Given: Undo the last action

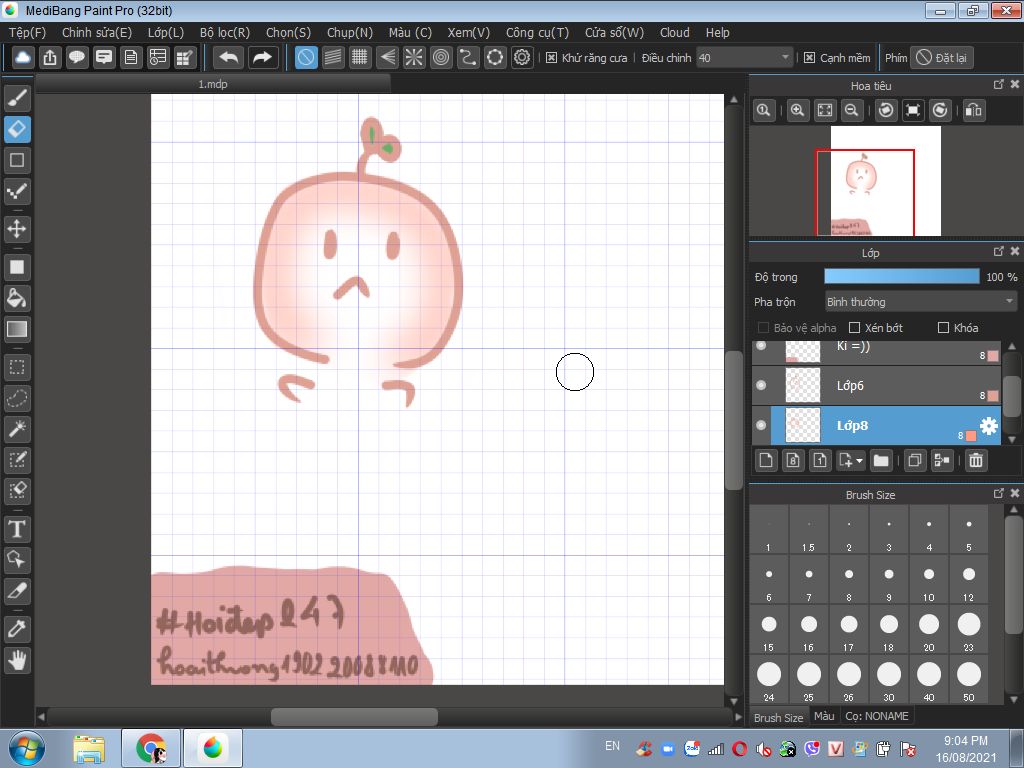Looking at the screenshot, I should click(x=229, y=57).
